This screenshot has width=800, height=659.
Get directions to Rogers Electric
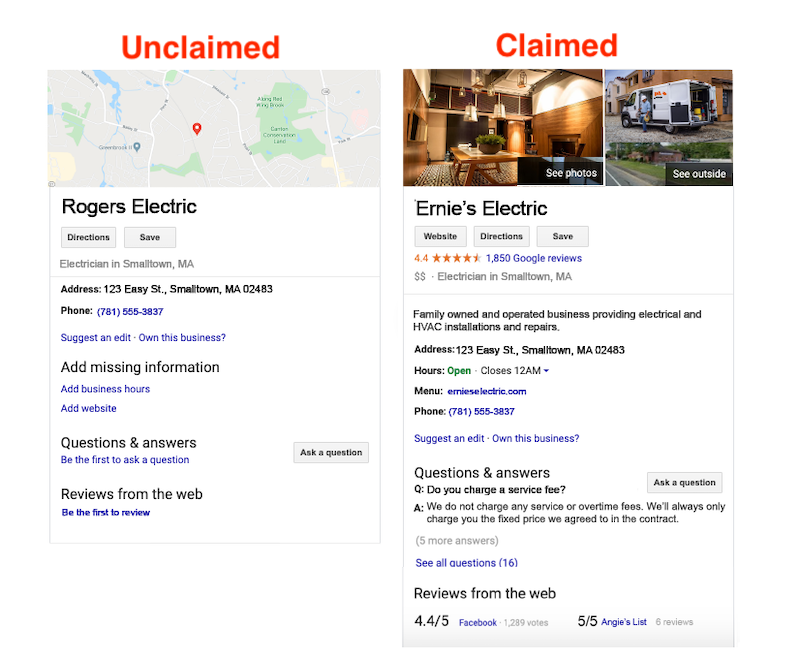pyautogui.click(x=88, y=237)
